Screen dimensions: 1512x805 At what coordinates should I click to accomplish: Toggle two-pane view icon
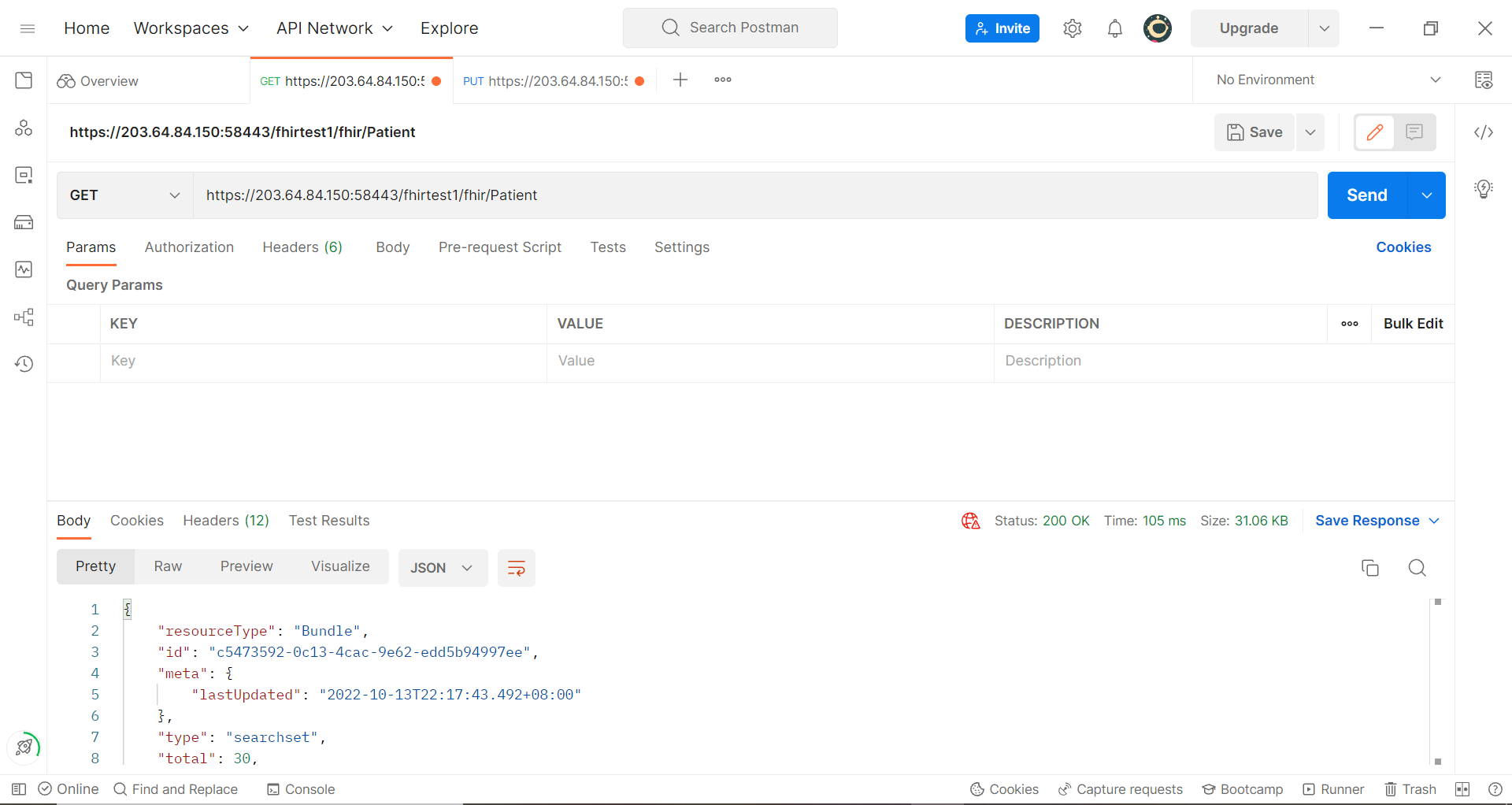pyautogui.click(x=1462, y=789)
